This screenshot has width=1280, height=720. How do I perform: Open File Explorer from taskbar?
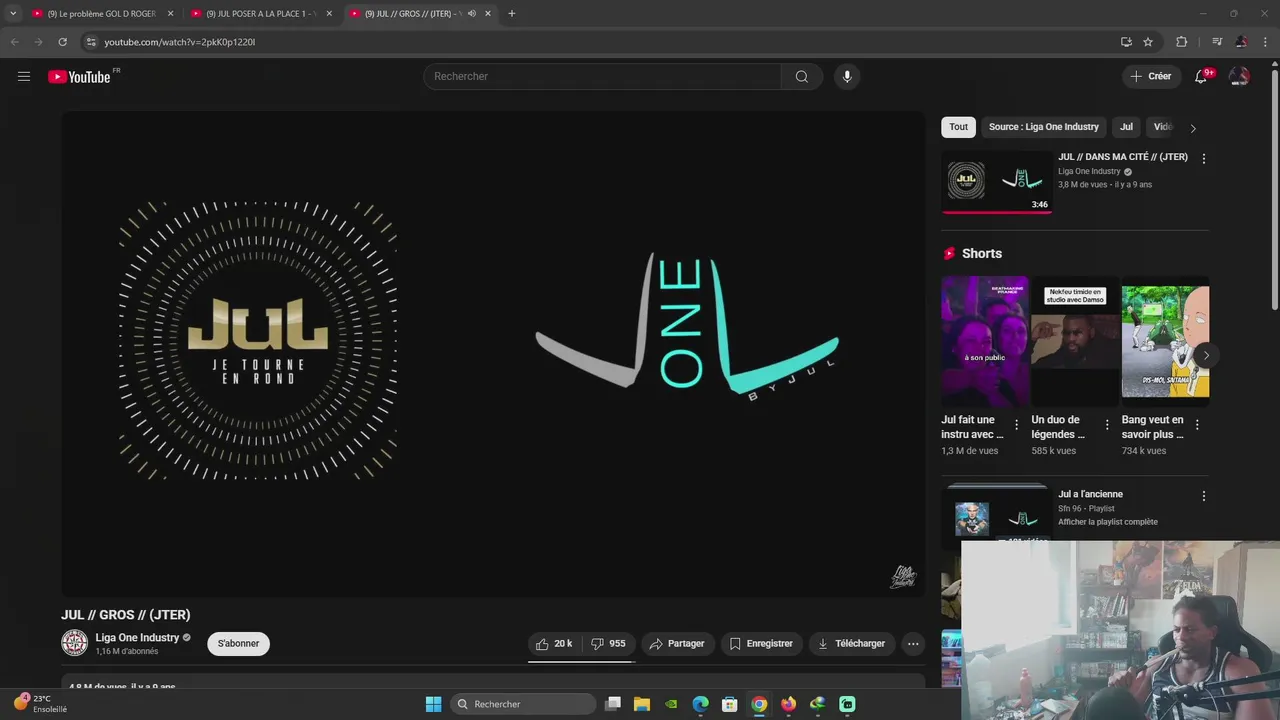(642, 704)
